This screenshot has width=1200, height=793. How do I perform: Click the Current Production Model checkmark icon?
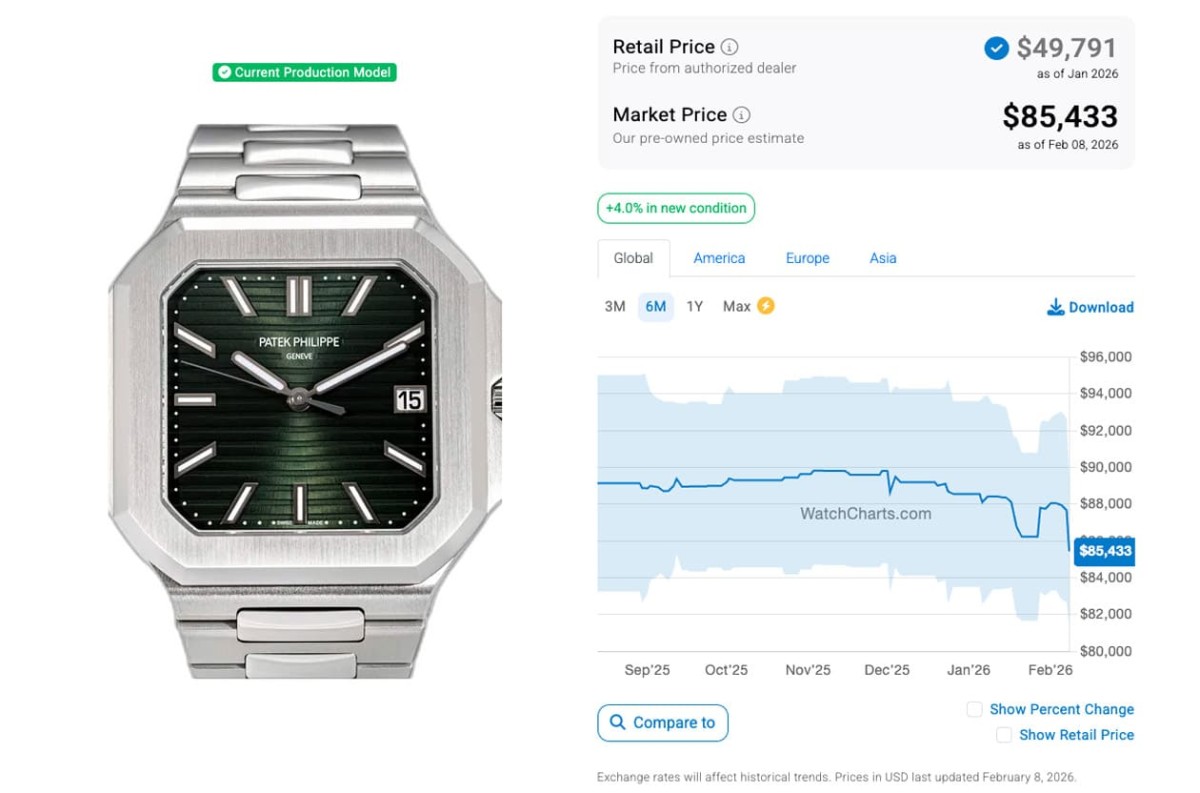[x=224, y=73]
